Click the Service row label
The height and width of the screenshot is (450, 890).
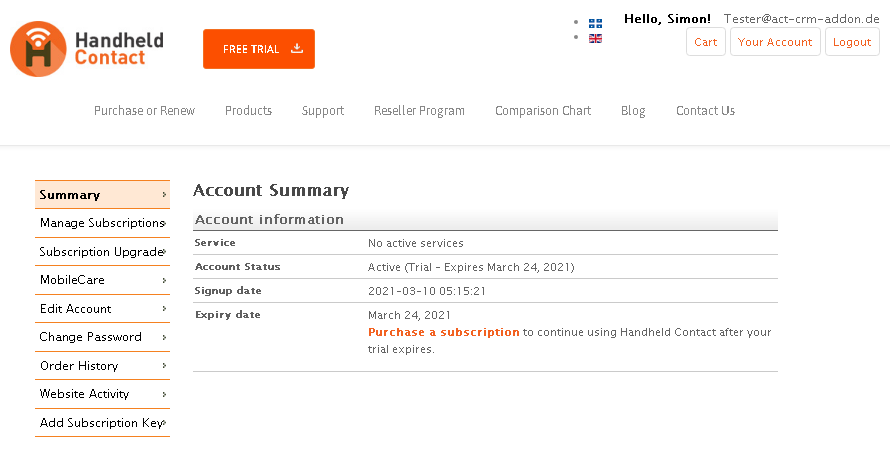[215, 243]
